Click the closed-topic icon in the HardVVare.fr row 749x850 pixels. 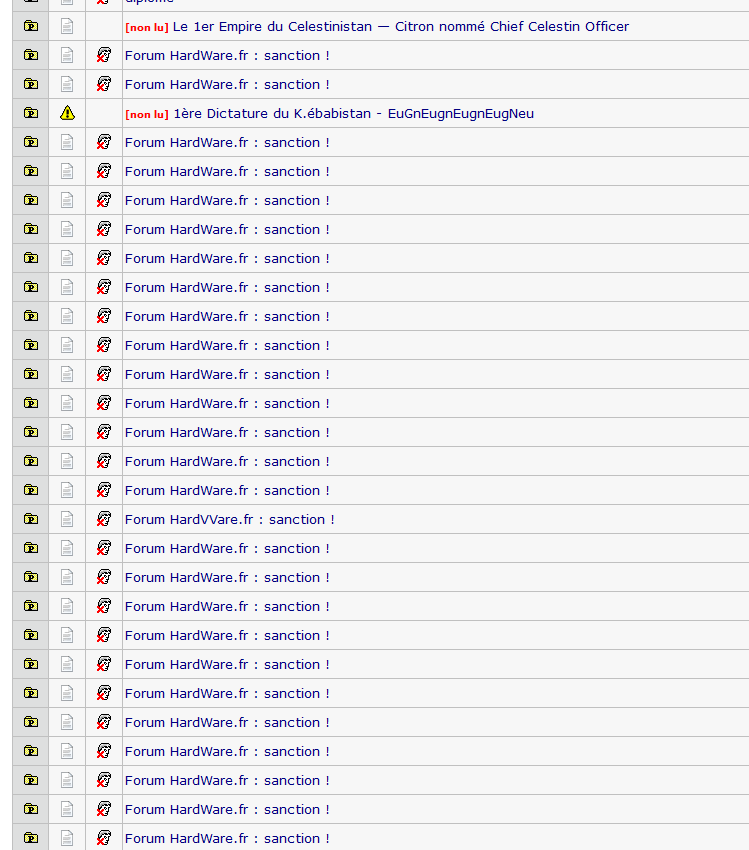tap(104, 519)
